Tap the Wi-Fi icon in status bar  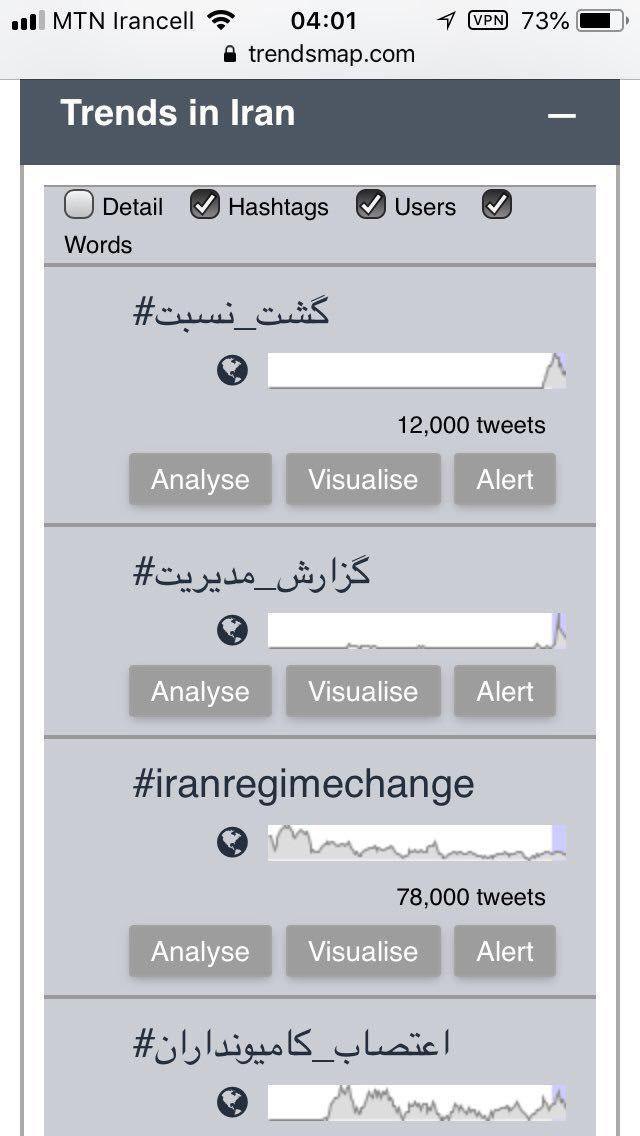(x=220, y=20)
